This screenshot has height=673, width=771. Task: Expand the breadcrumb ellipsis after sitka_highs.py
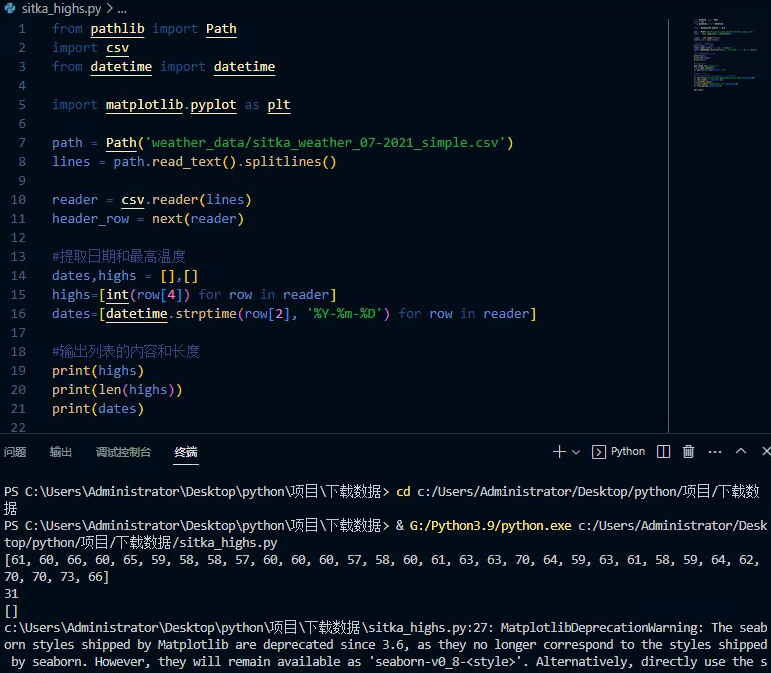[122, 7]
